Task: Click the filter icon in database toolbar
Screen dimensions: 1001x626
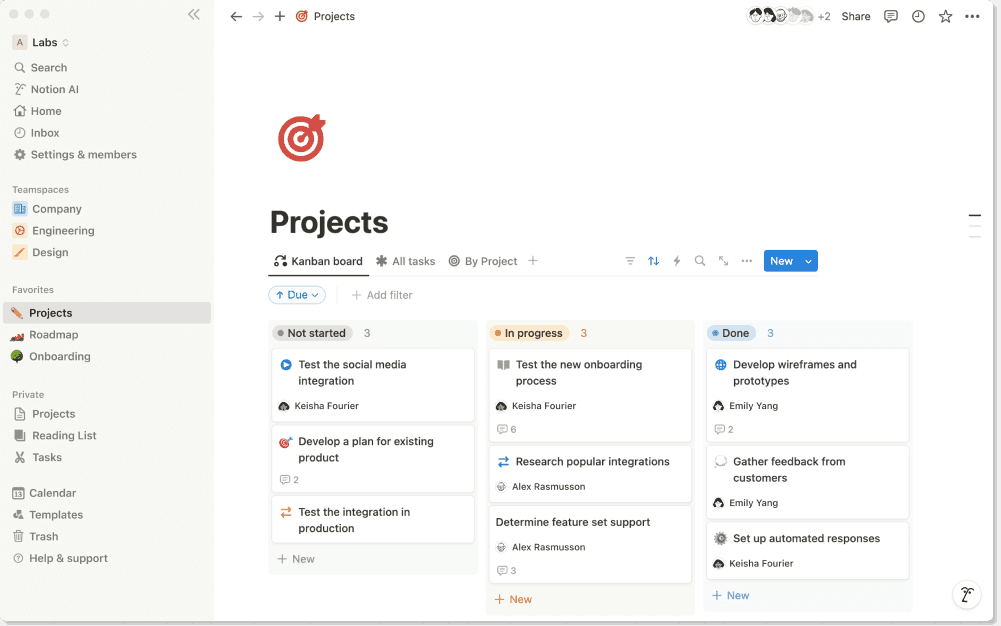Action: click(630, 261)
